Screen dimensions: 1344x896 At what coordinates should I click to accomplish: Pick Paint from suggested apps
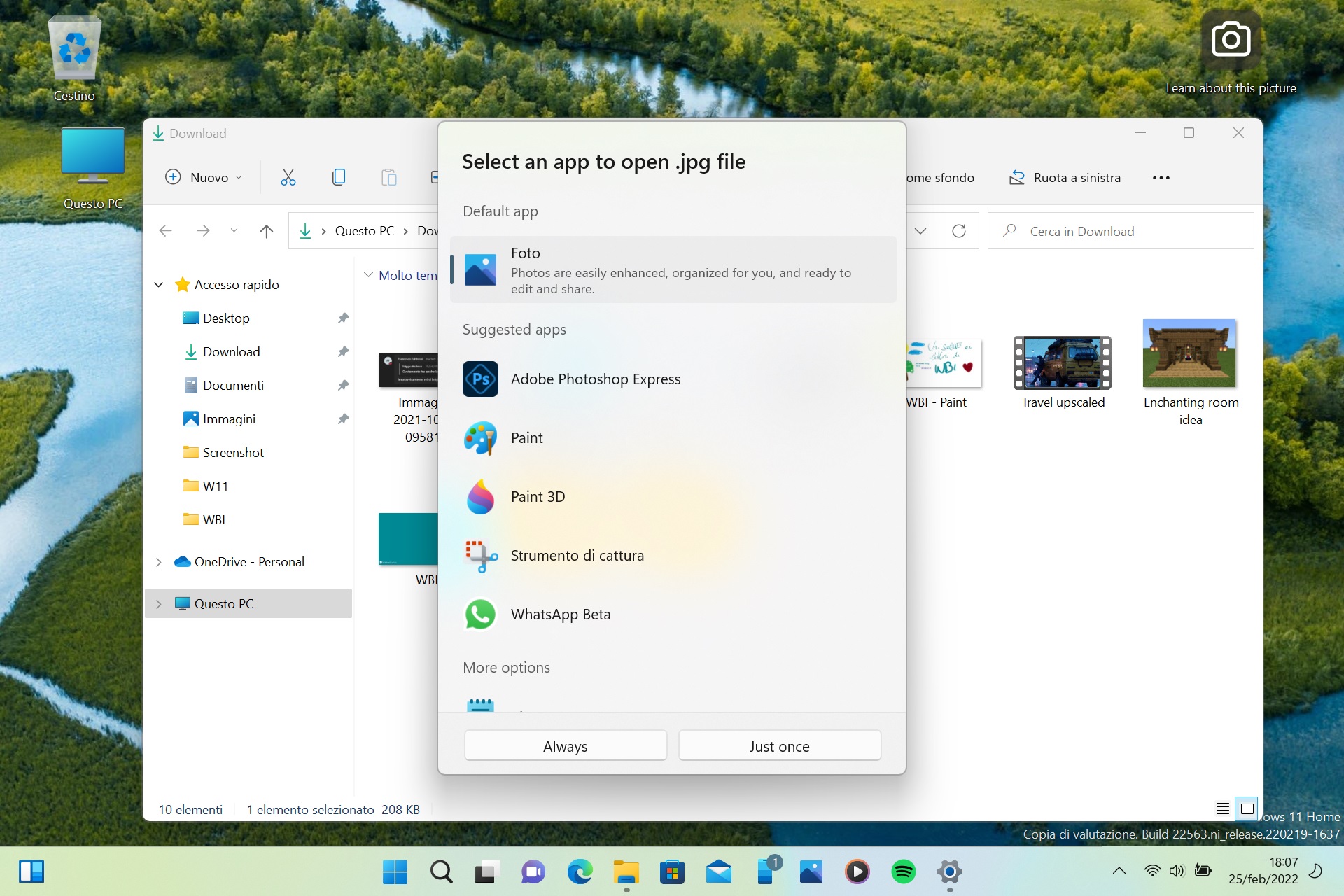click(x=673, y=437)
